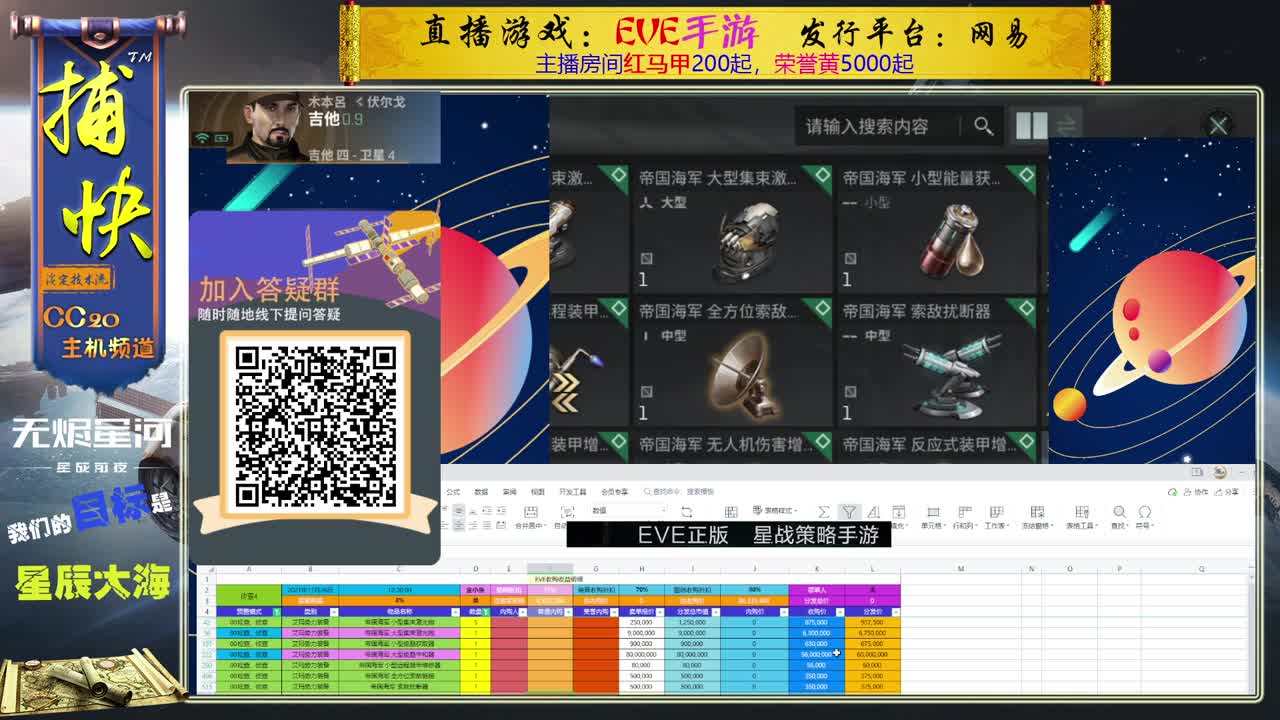1280x720 pixels.
Task: Open the filter arrow on the 收购价 column header
Action: 840,612
